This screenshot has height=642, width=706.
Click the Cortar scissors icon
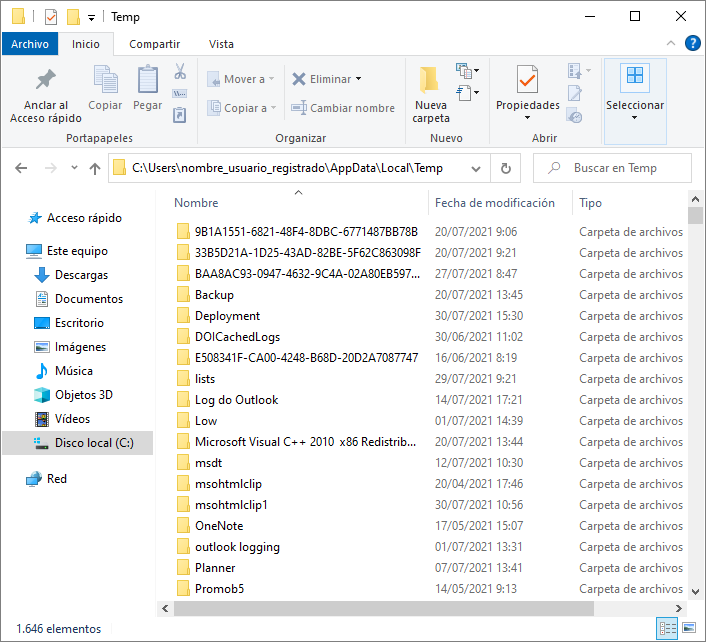click(x=180, y=71)
